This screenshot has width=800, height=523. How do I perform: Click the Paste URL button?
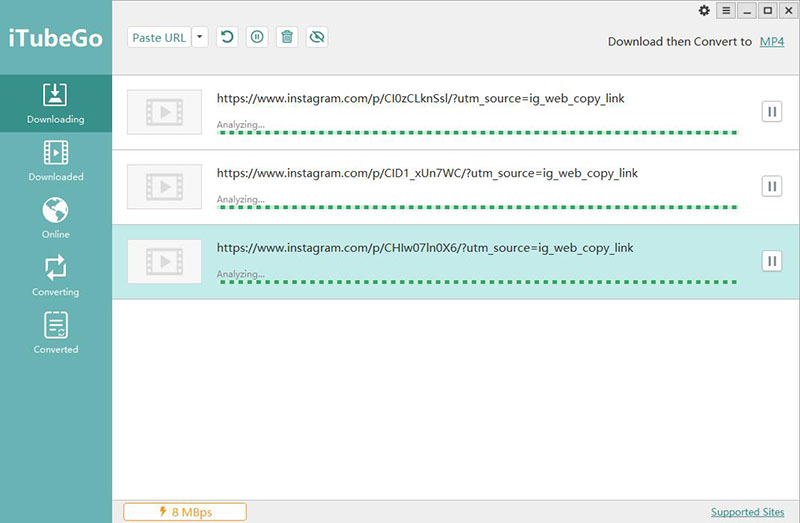point(159,37)
